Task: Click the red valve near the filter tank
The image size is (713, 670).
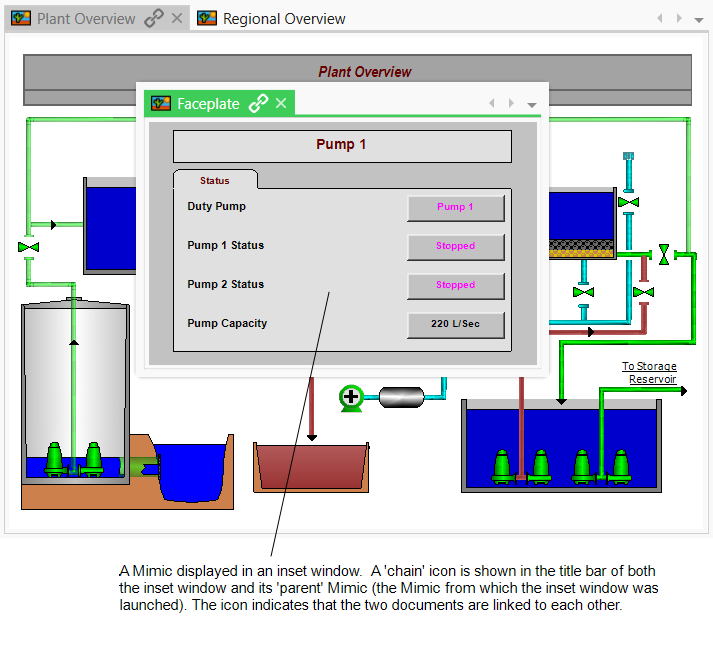Action: [x=643, y=292]
